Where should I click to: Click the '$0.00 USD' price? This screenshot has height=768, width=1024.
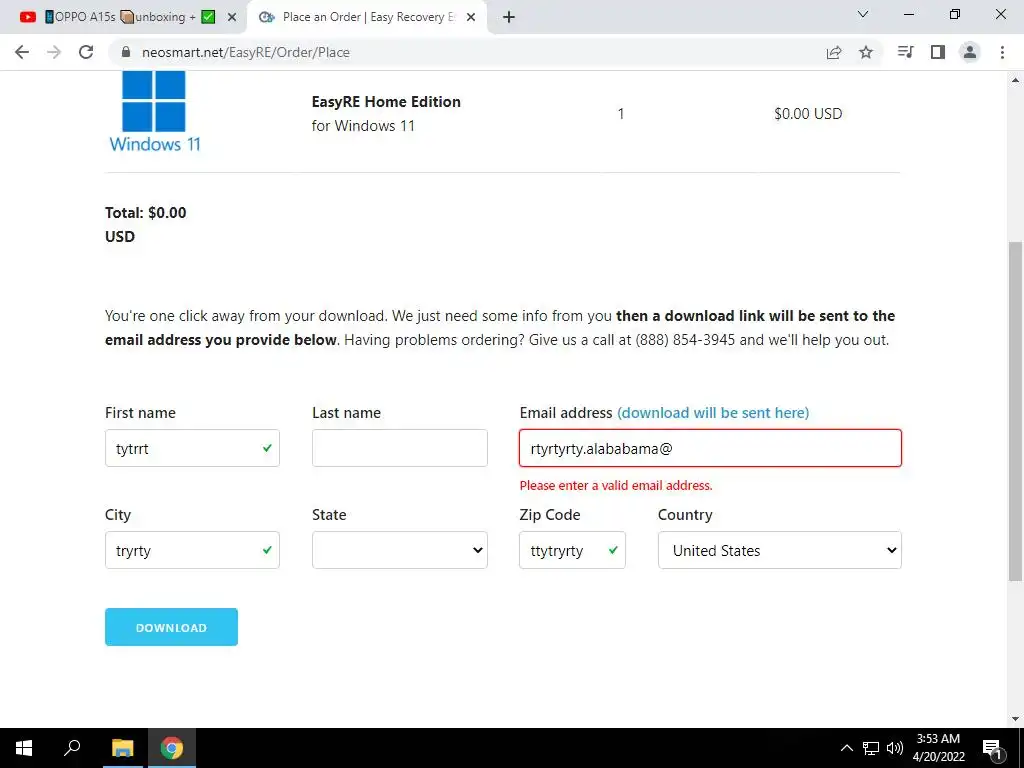pyautogui.click(x=808, y=114)
